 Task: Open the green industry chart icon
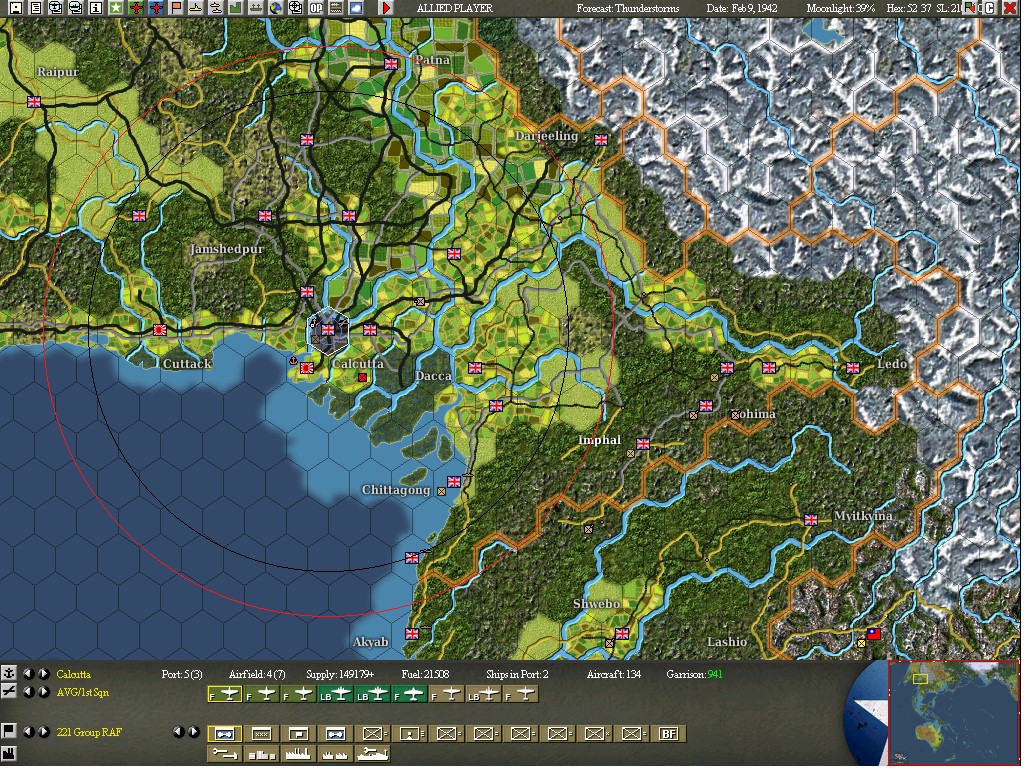235,8
